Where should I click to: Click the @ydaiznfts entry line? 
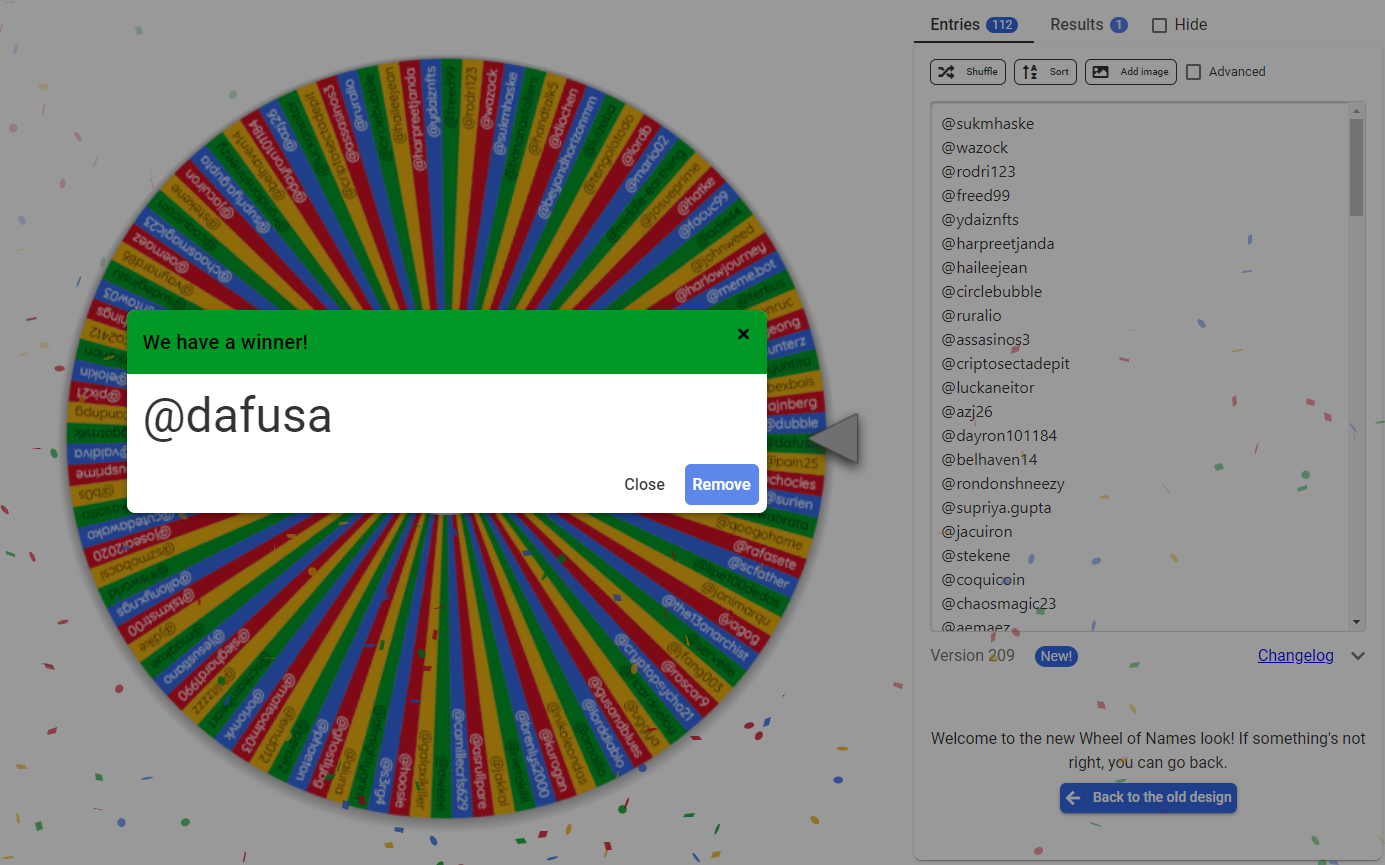click(980, 220)
